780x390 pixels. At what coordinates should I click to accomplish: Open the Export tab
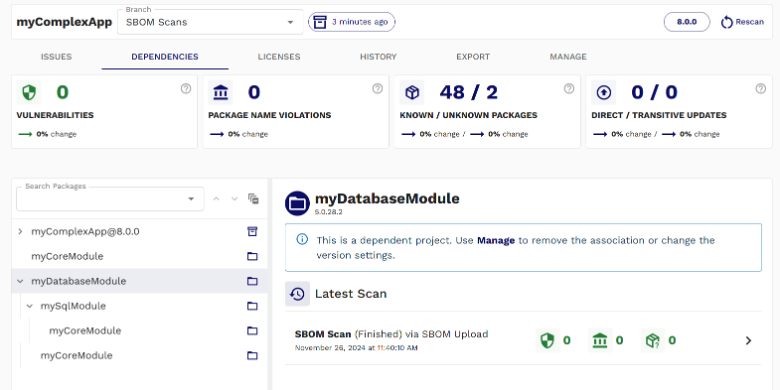(473, 57)
